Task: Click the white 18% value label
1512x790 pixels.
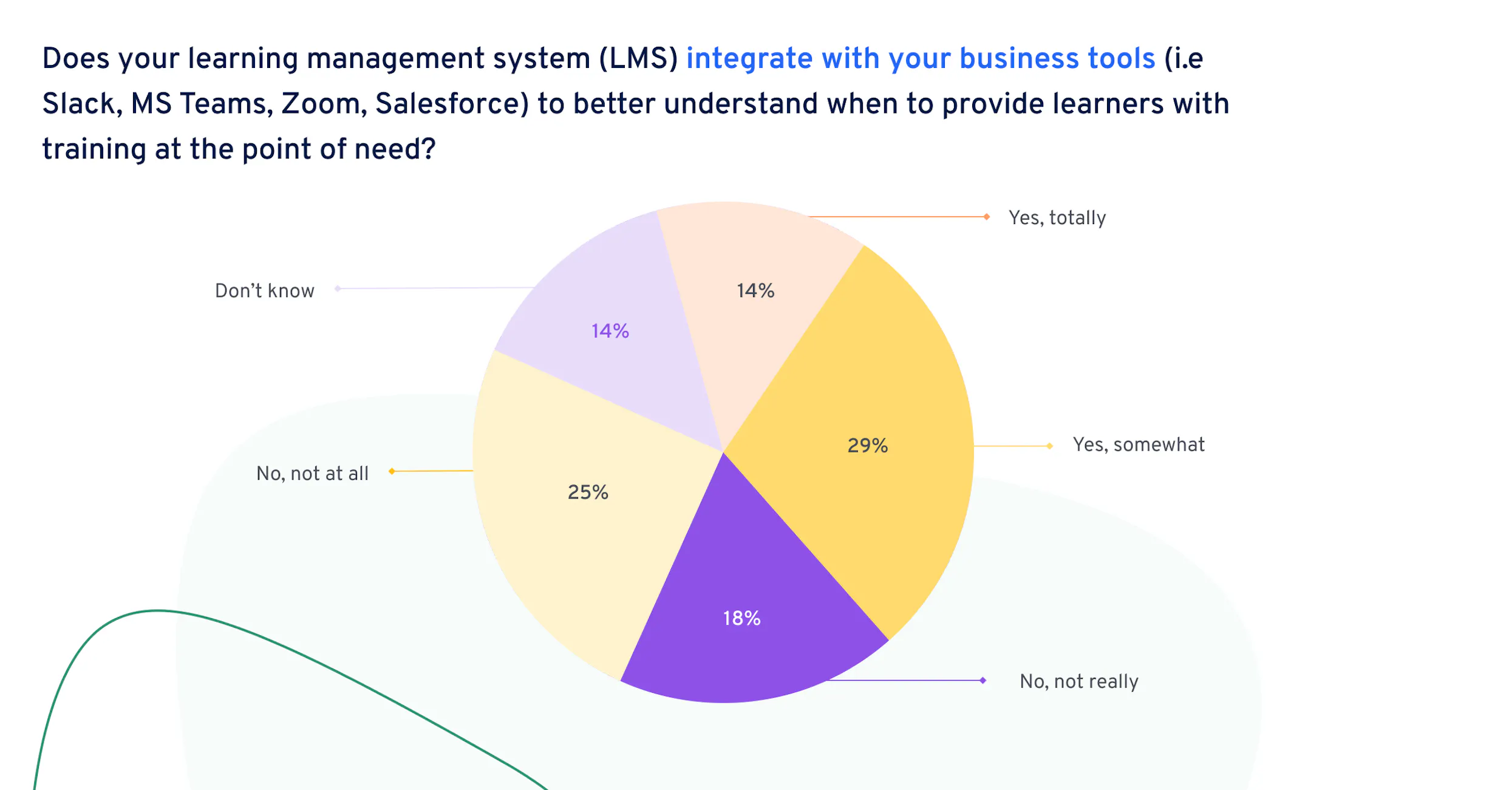Action: pos(741,618)
